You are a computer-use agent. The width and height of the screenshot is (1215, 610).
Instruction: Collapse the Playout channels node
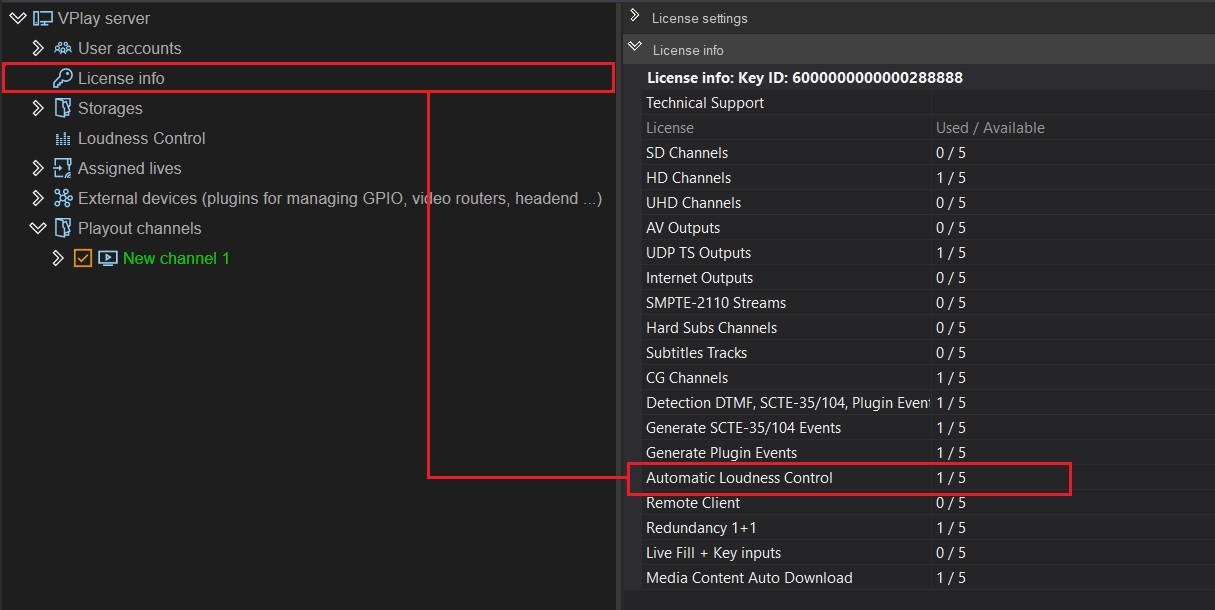pyautogui.click(x=38, y=228)
